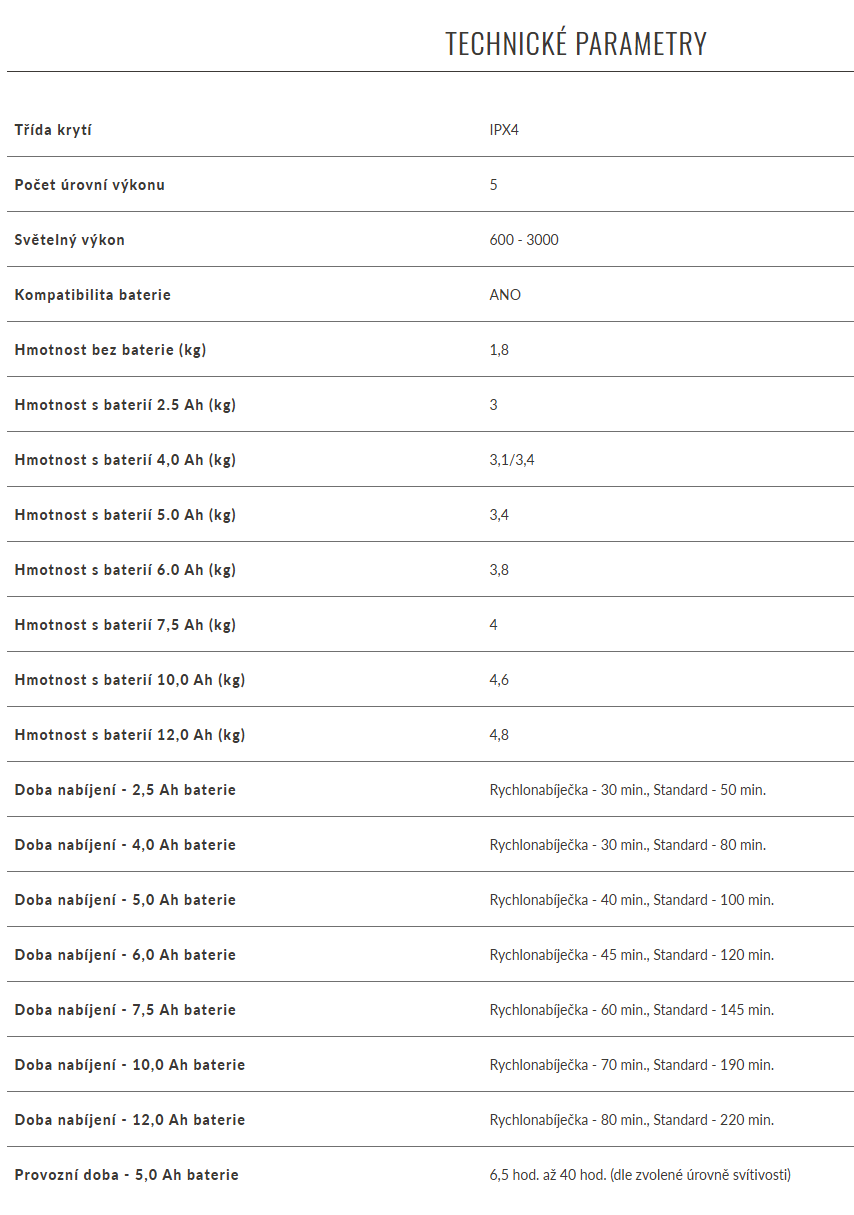Click the Třída krytí label
The height and width of the screenshot is (1215, 854).
point(55,130)
